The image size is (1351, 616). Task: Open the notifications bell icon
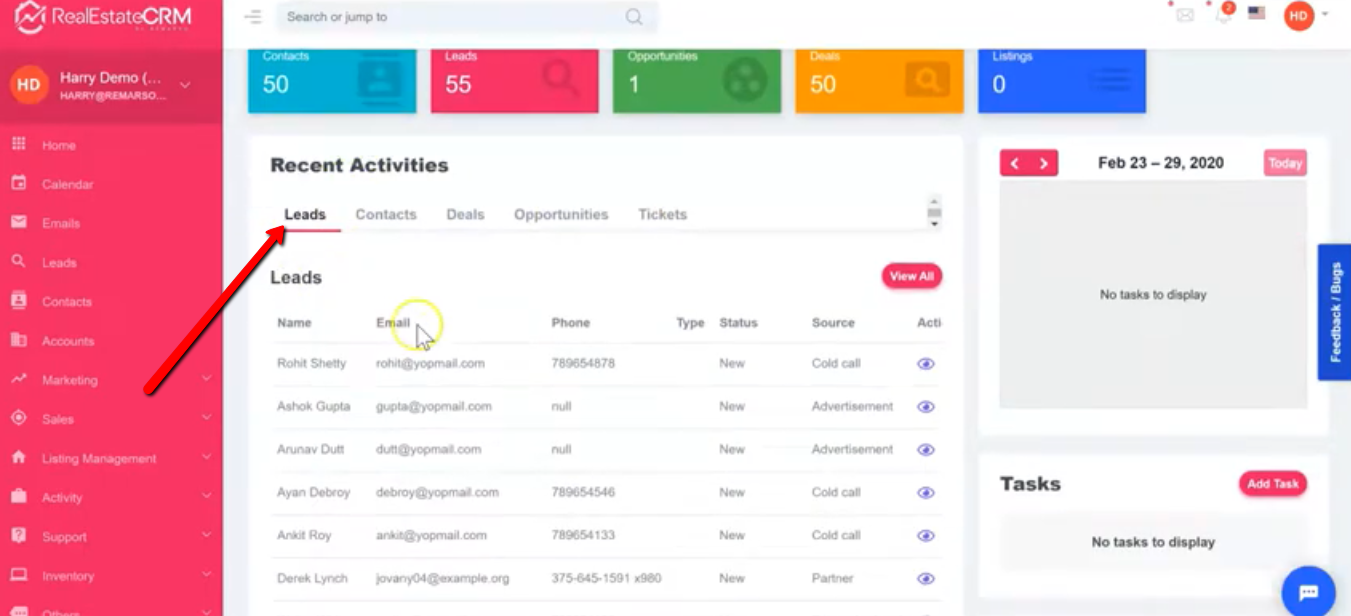click(x=1222, y=15)
